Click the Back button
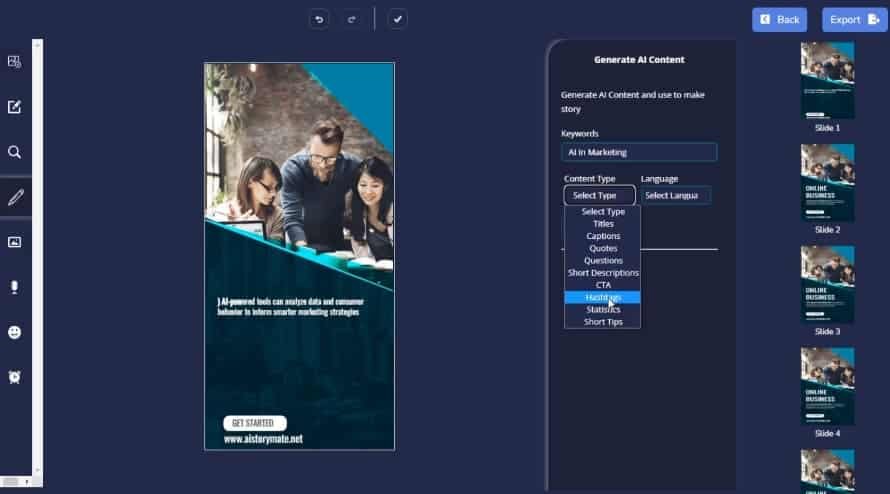Viewport: 890px width, 494px height. 779,20
